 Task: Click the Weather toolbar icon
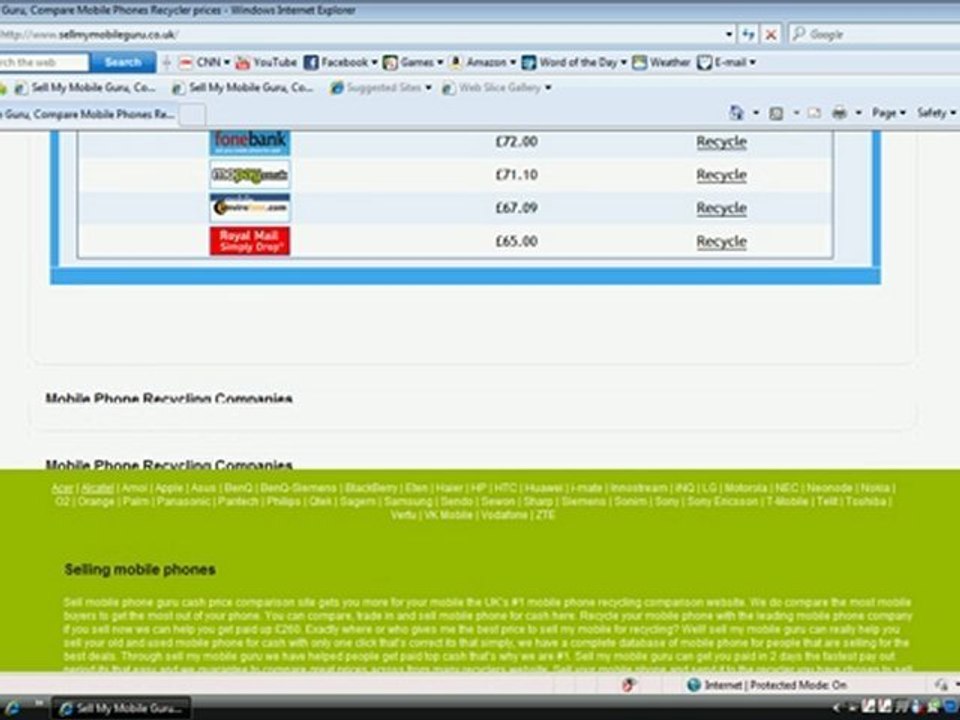640,62
